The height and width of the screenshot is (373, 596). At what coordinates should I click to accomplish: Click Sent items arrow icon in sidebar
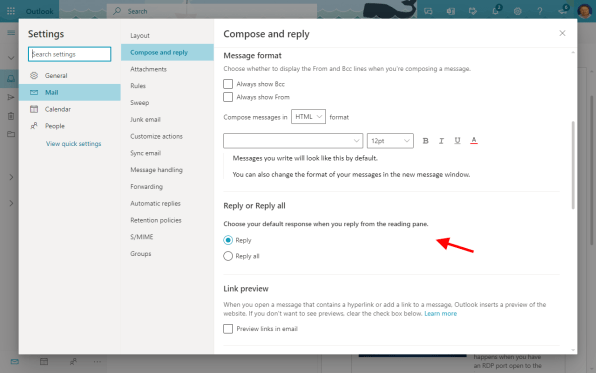point(11,97)
